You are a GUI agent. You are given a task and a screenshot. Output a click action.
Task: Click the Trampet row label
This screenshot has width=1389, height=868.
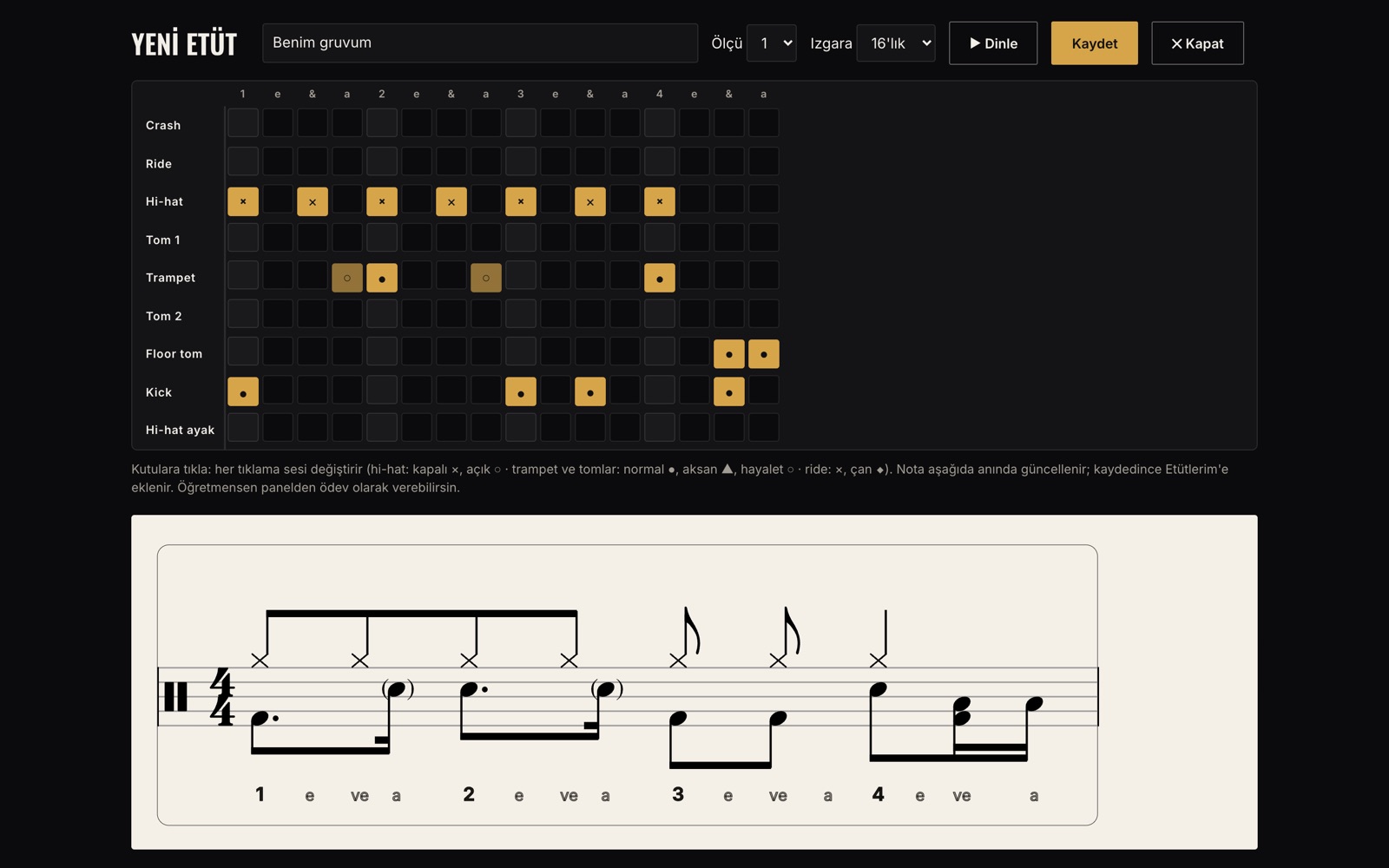170,278
